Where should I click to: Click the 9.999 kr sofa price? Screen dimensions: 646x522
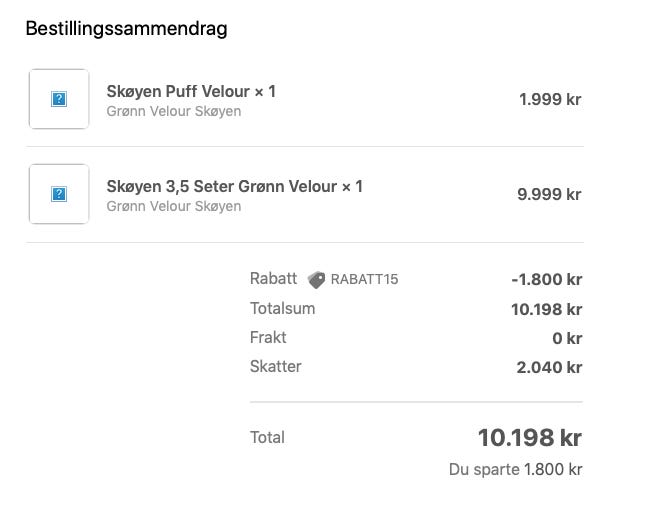pos(548,194)
